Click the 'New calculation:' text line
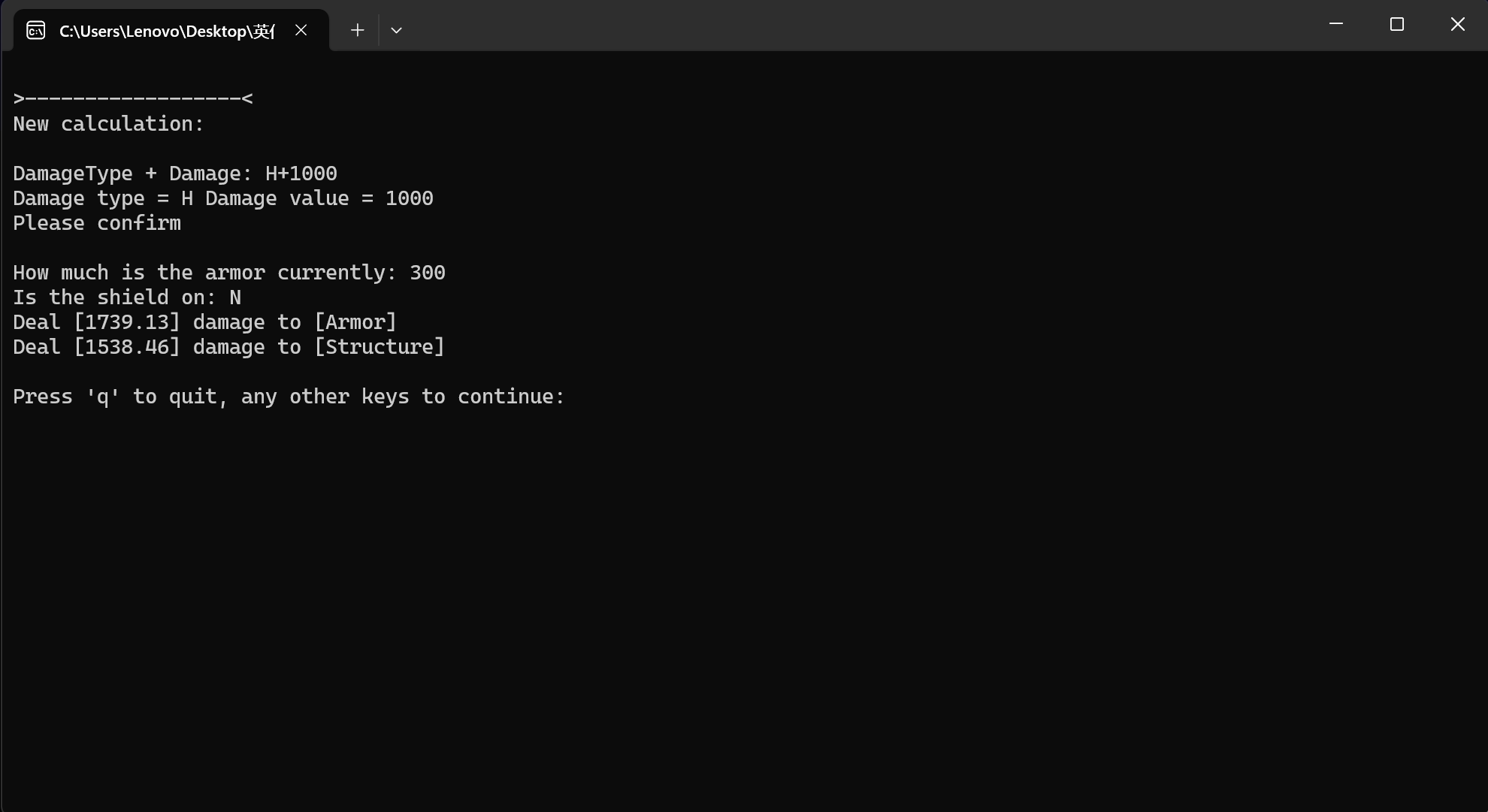Screen dimensions: 1488x812 pyautogui.click(x=108, y=124)
